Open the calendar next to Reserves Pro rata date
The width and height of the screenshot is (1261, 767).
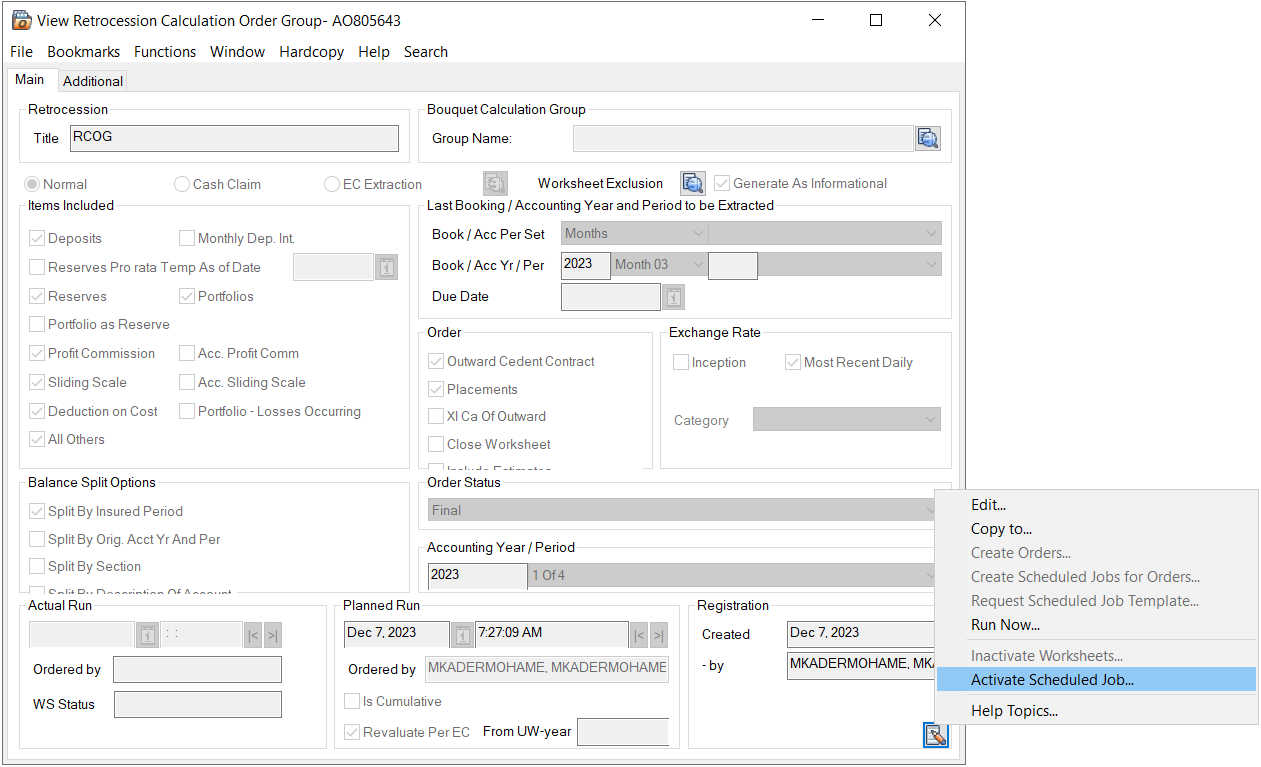pos(386,266)
